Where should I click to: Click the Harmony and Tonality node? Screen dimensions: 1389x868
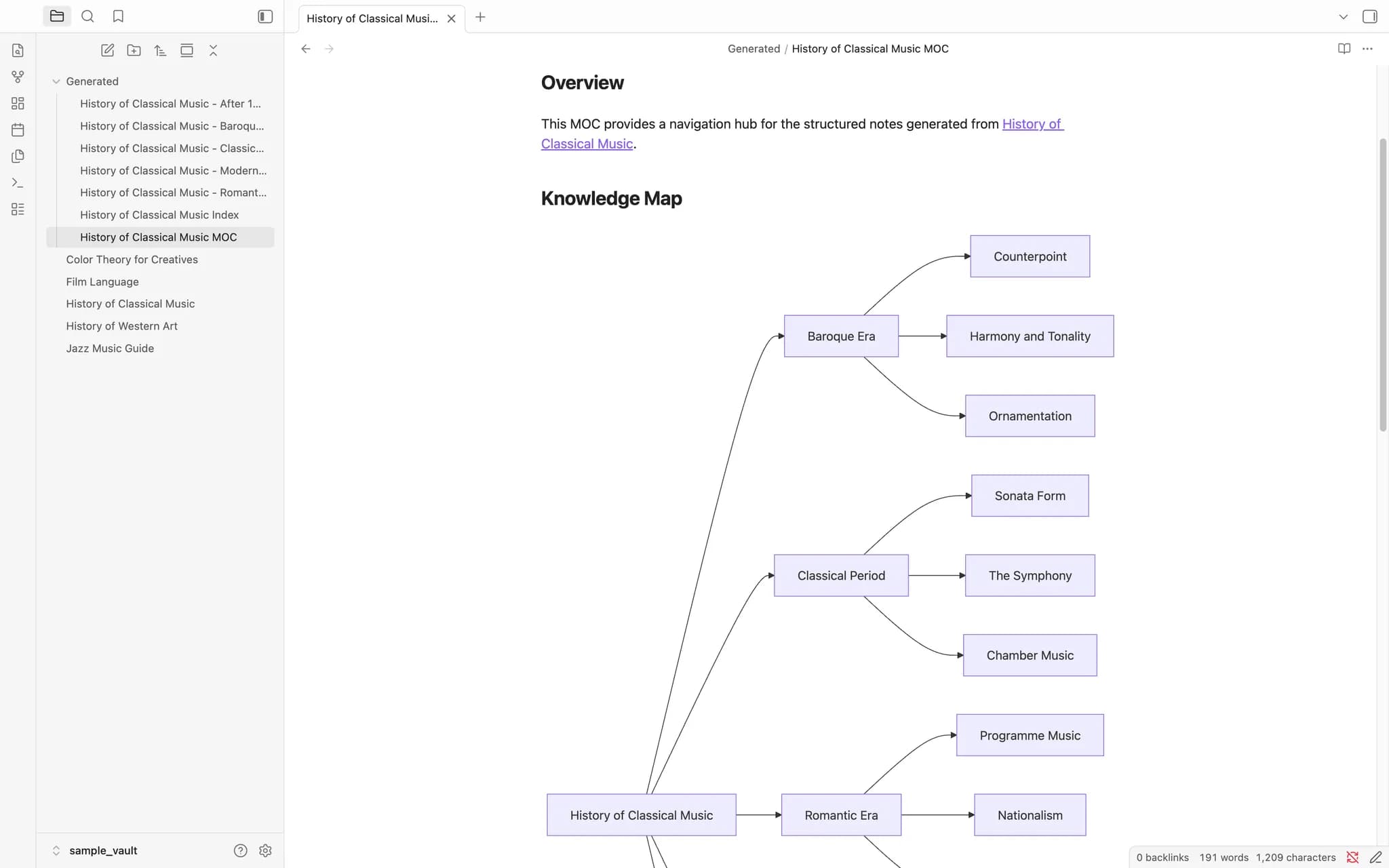(x=1030, y=336)
